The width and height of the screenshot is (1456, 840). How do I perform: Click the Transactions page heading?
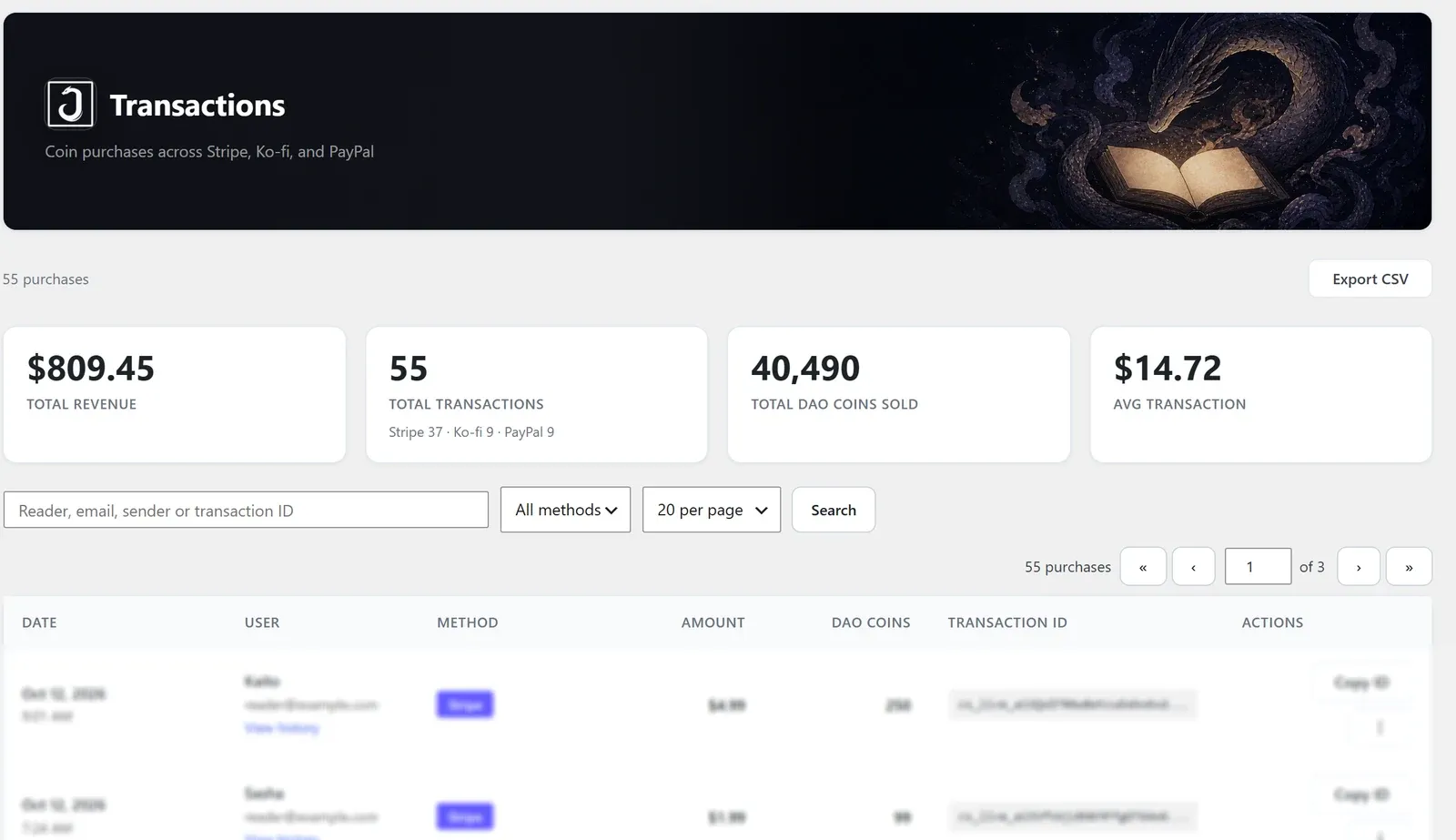pos(197,106)
